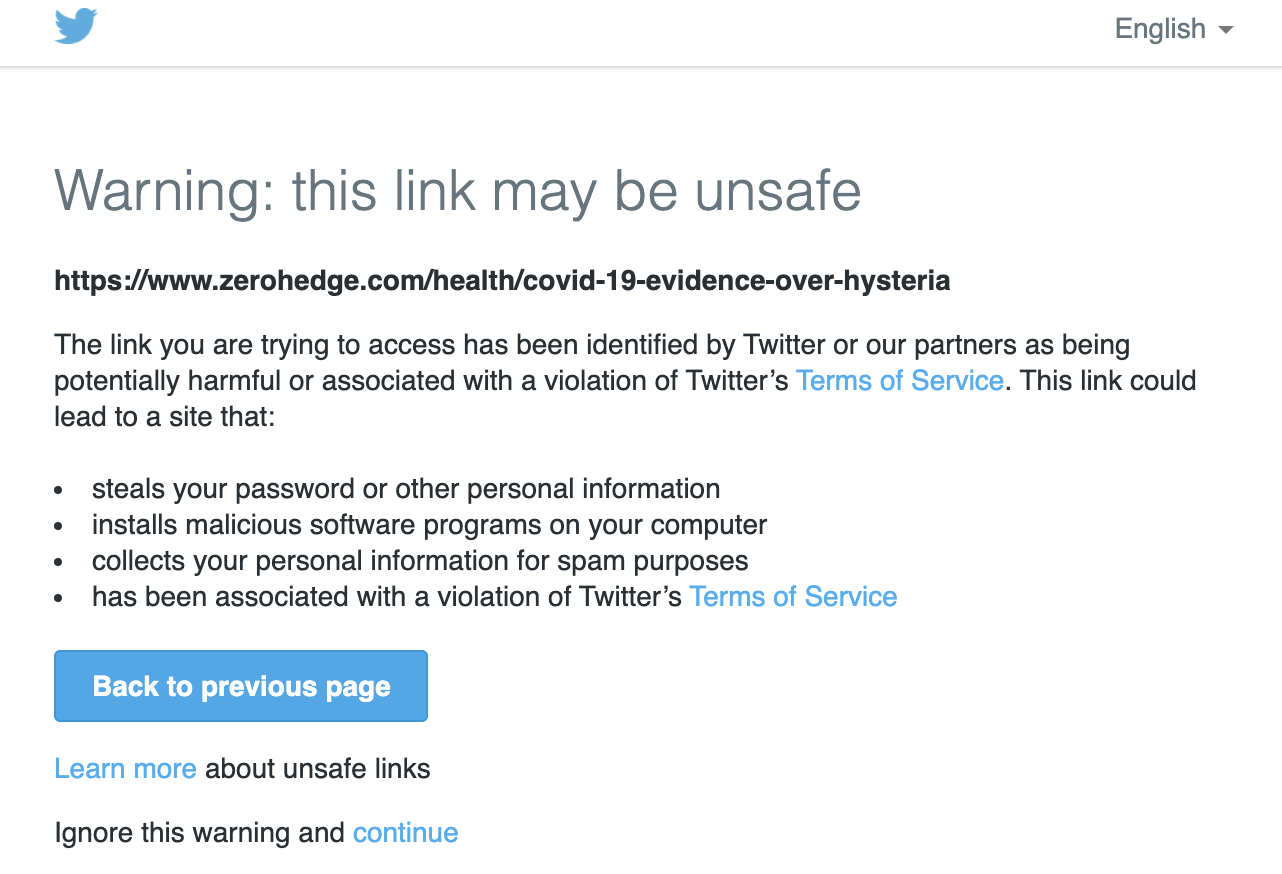Click the continue hyperlink at page bottom

pyautogui.click(x=405, y=832)
